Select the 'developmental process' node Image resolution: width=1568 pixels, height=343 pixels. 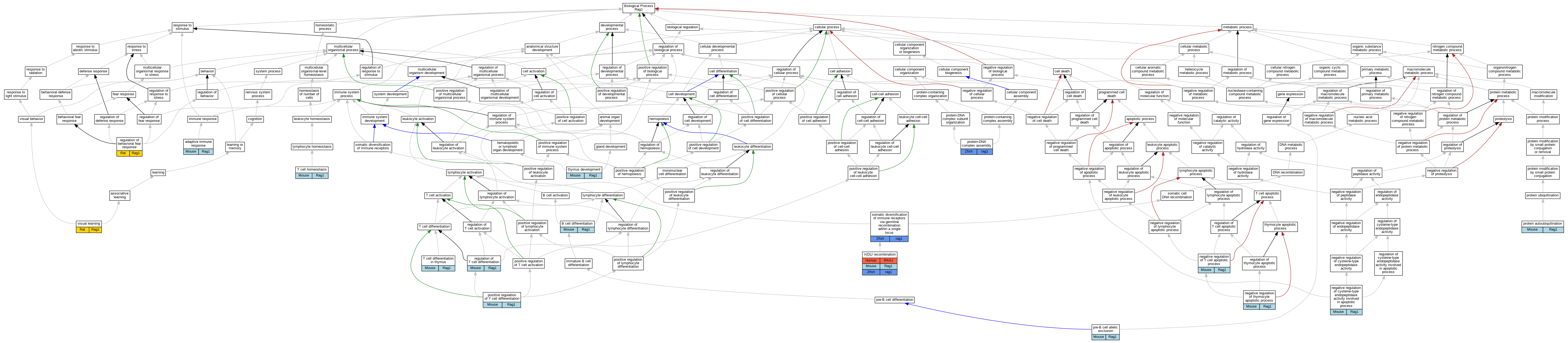pyautogui.click(x=612, y=27)
